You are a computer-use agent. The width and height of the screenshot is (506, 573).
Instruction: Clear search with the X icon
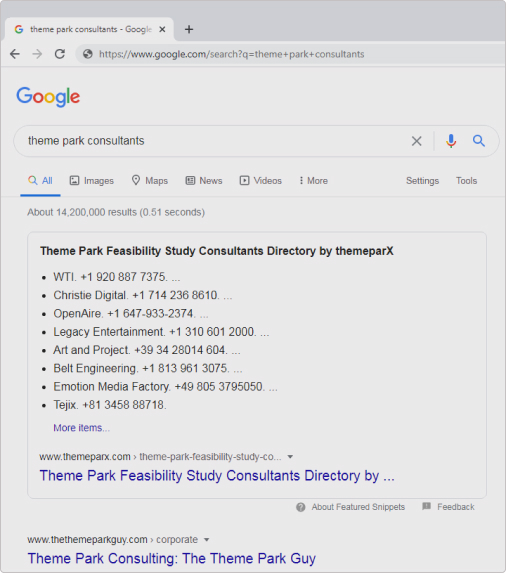[x=416, y=141]
